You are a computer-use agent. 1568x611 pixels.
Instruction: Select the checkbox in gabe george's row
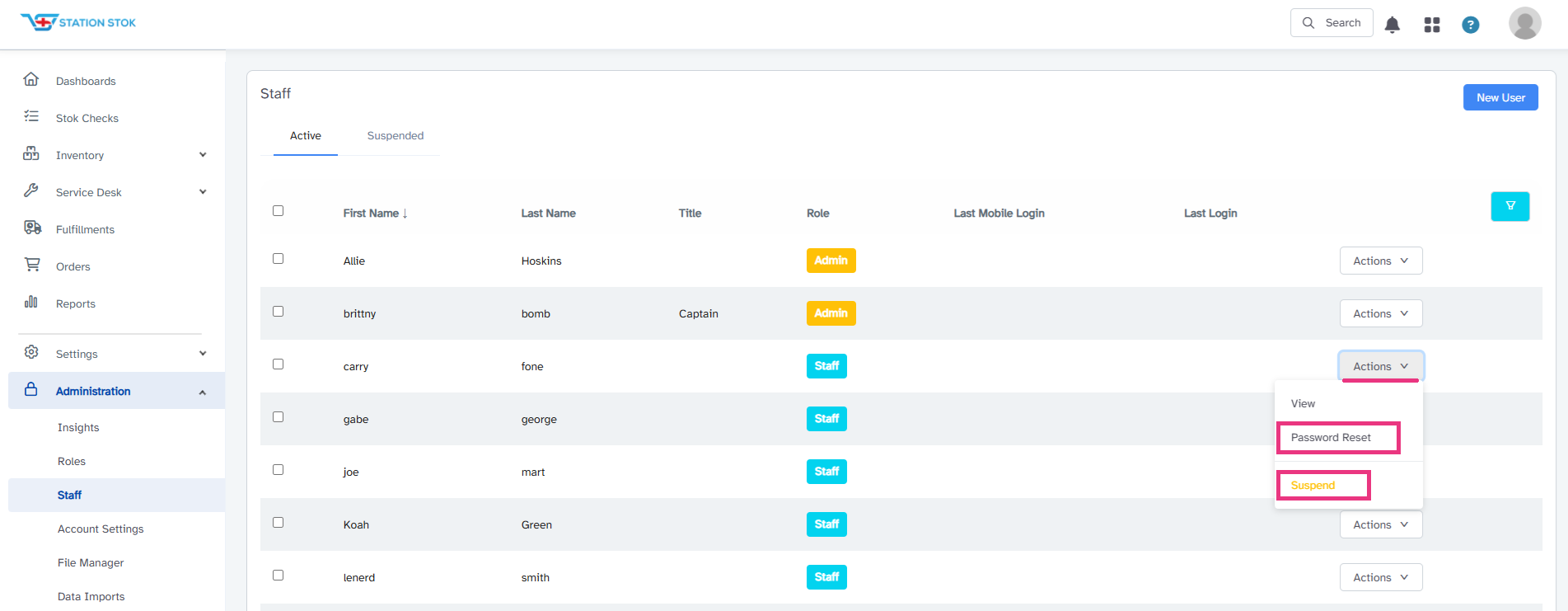[278, 417]
